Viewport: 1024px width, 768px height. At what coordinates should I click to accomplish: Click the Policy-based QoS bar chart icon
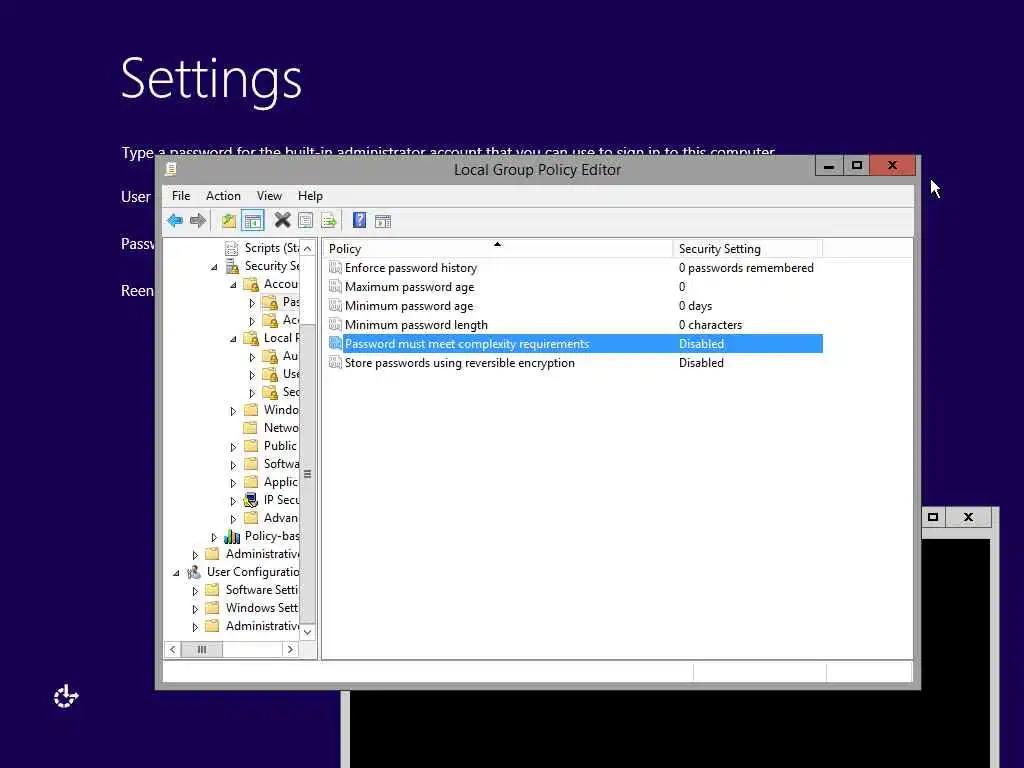232,536
